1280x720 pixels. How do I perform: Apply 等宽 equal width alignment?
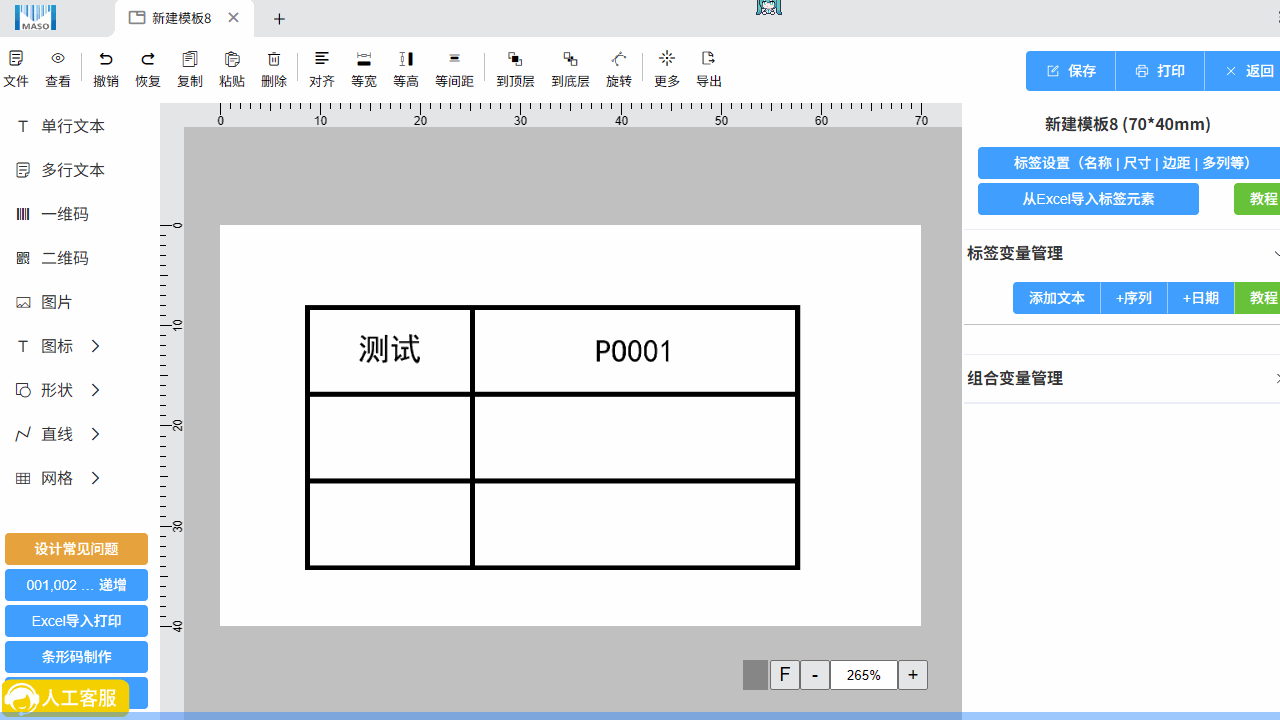(x=363, y=67)
